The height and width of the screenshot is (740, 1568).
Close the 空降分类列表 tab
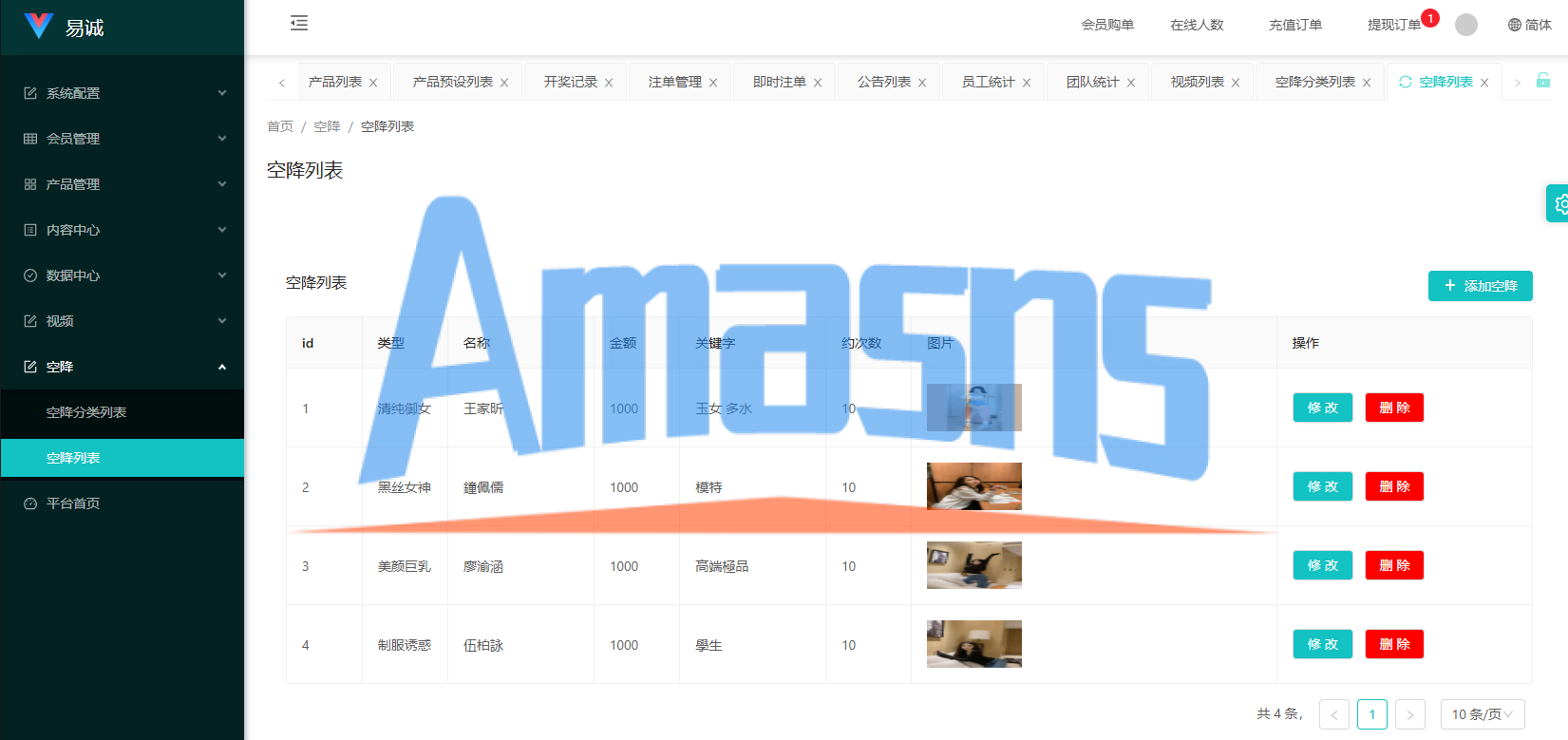1367,83
